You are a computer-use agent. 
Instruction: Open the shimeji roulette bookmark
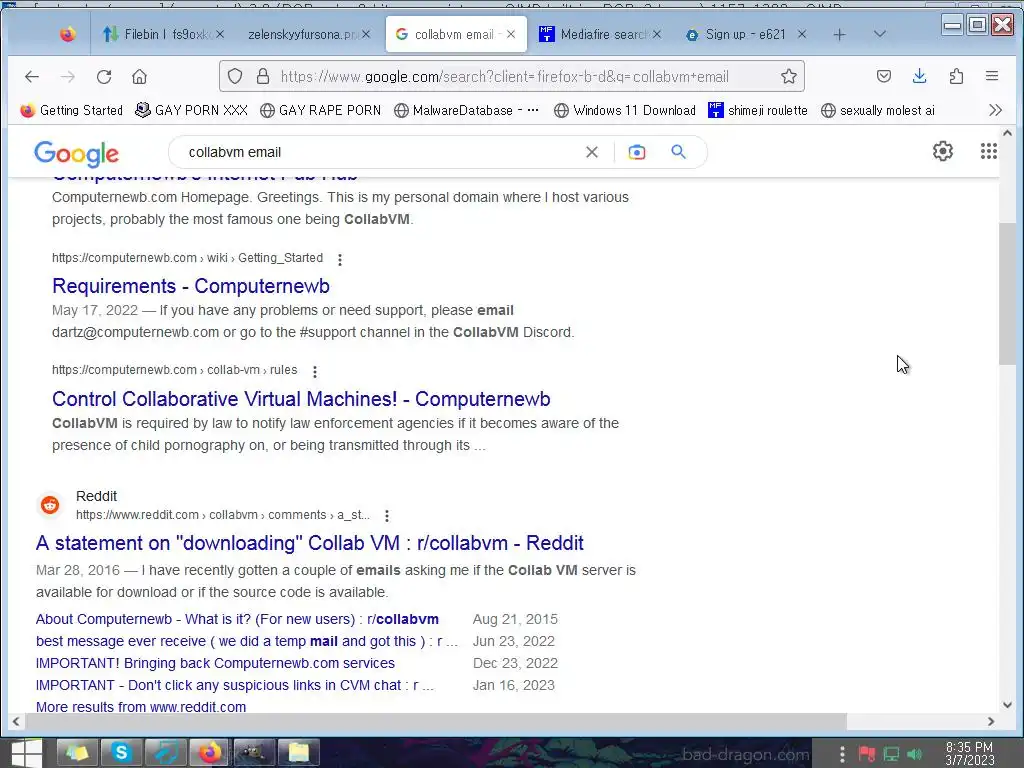pos(758,110)
